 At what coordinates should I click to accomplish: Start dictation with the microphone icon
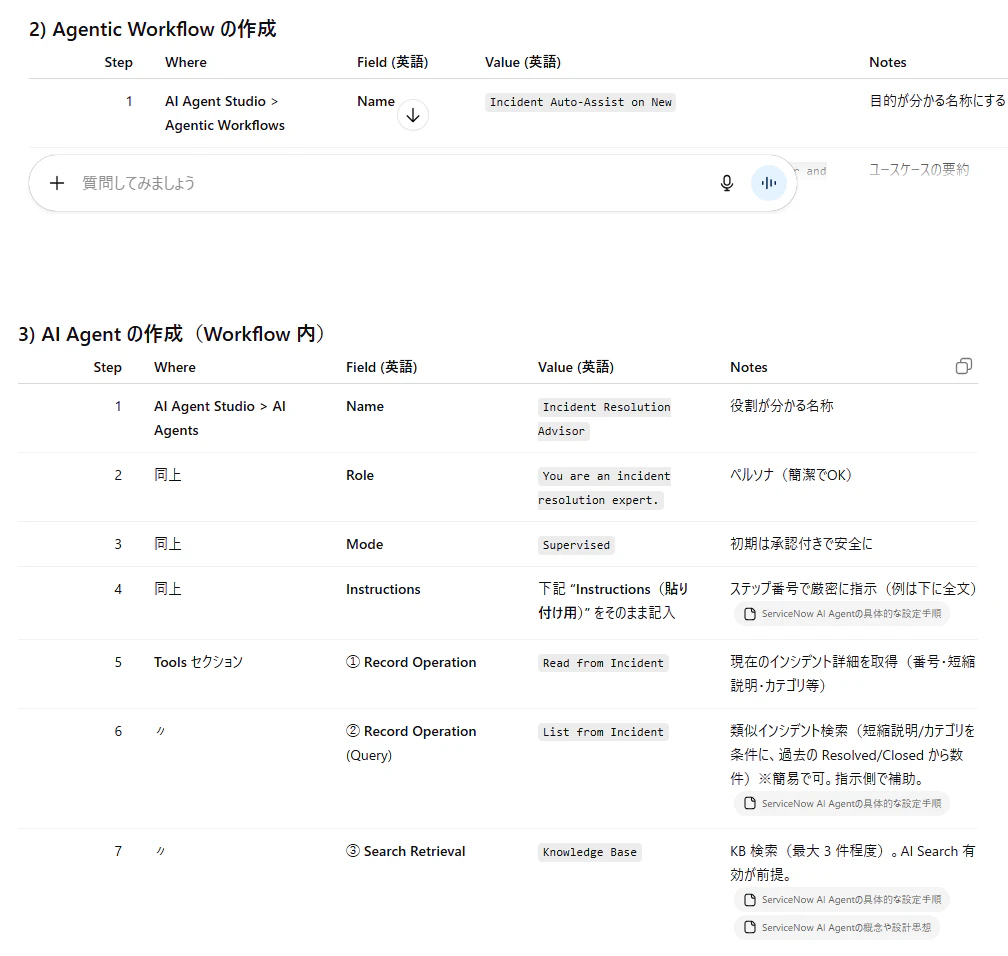(x=726, y=183)
